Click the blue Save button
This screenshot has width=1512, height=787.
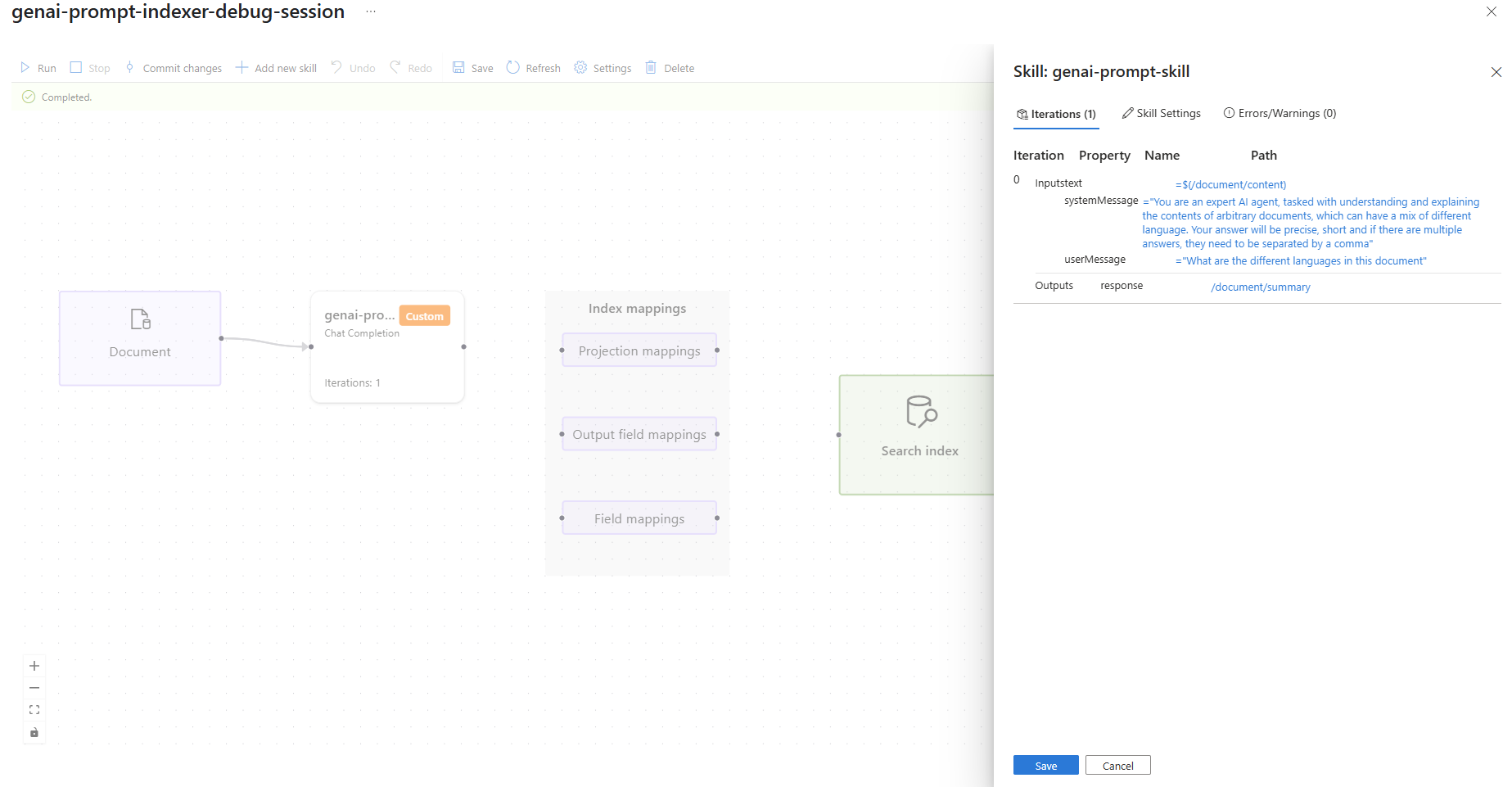click(x=1045, y=766)
